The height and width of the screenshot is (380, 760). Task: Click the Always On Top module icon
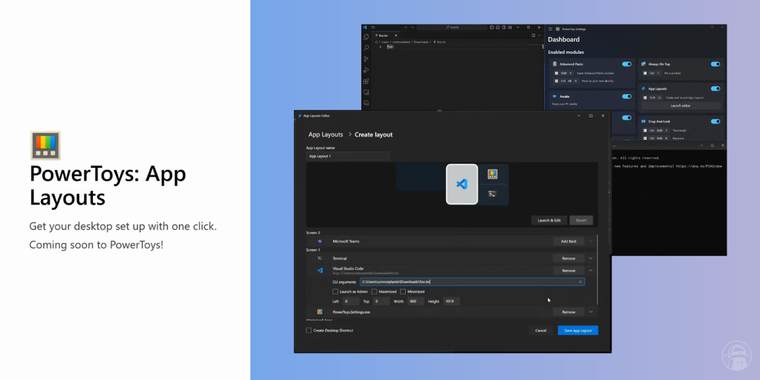click(643, 64)
